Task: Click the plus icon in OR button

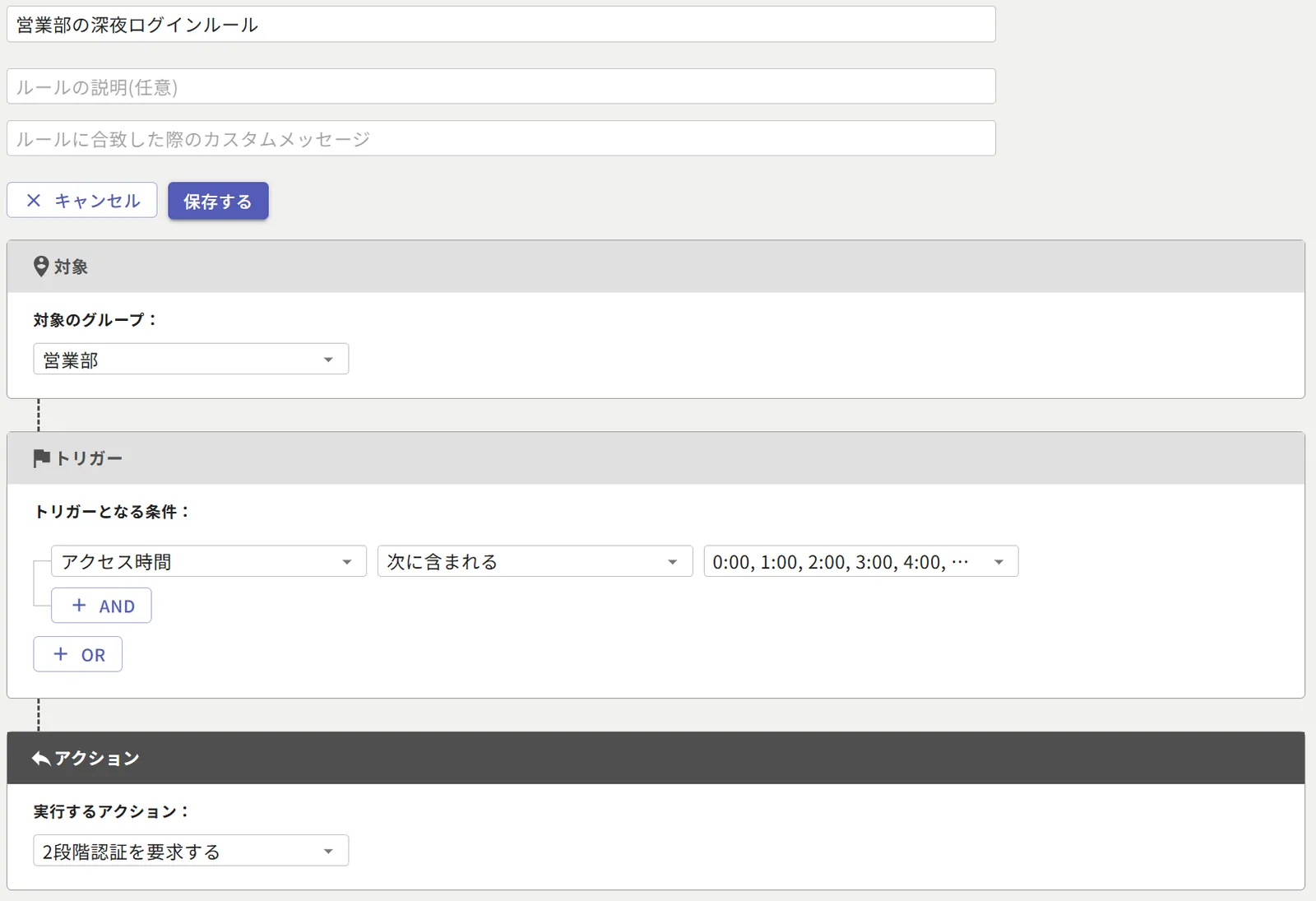Action: click(x=61, y=654)
